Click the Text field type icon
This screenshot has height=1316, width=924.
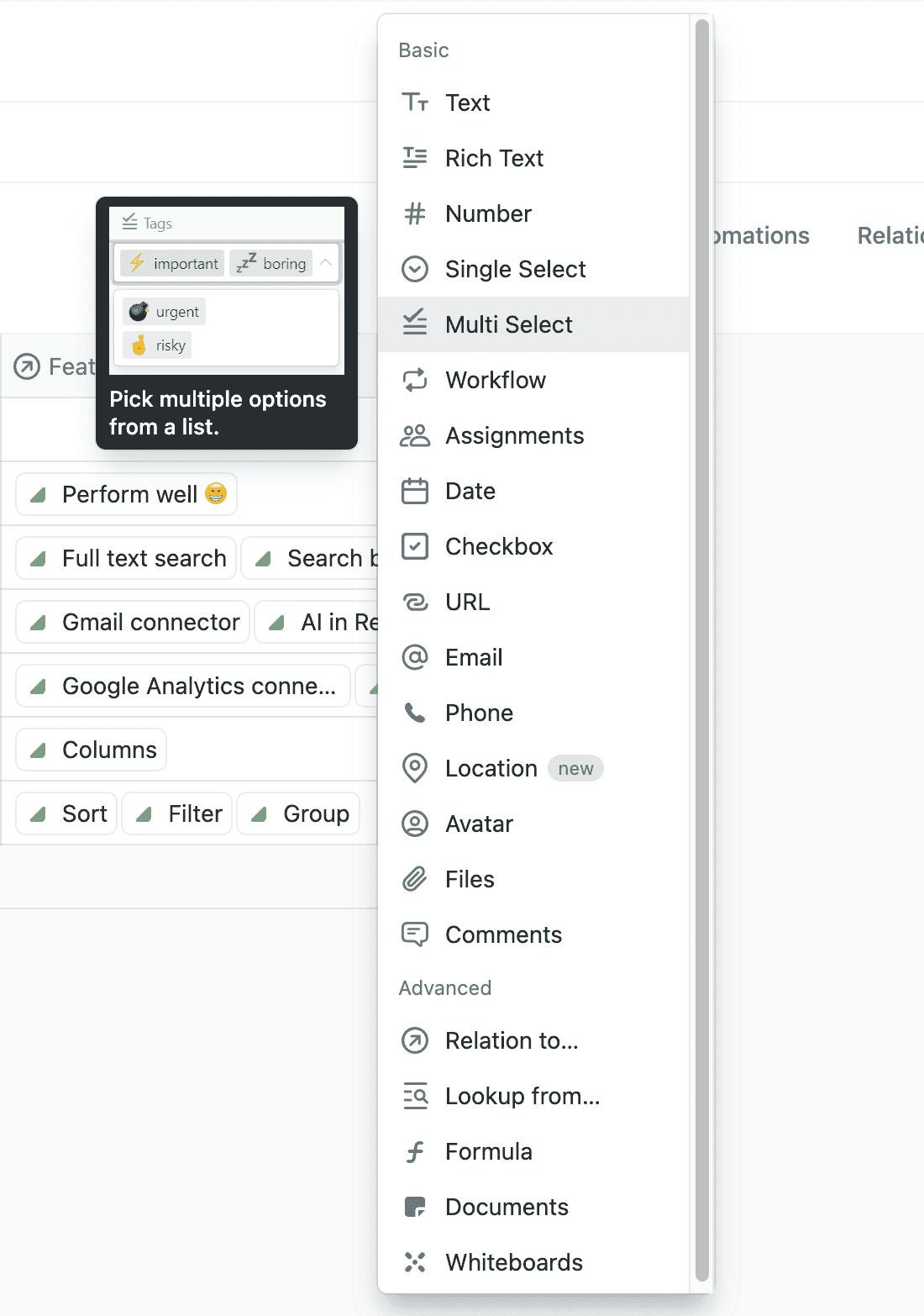click(415, 103)
